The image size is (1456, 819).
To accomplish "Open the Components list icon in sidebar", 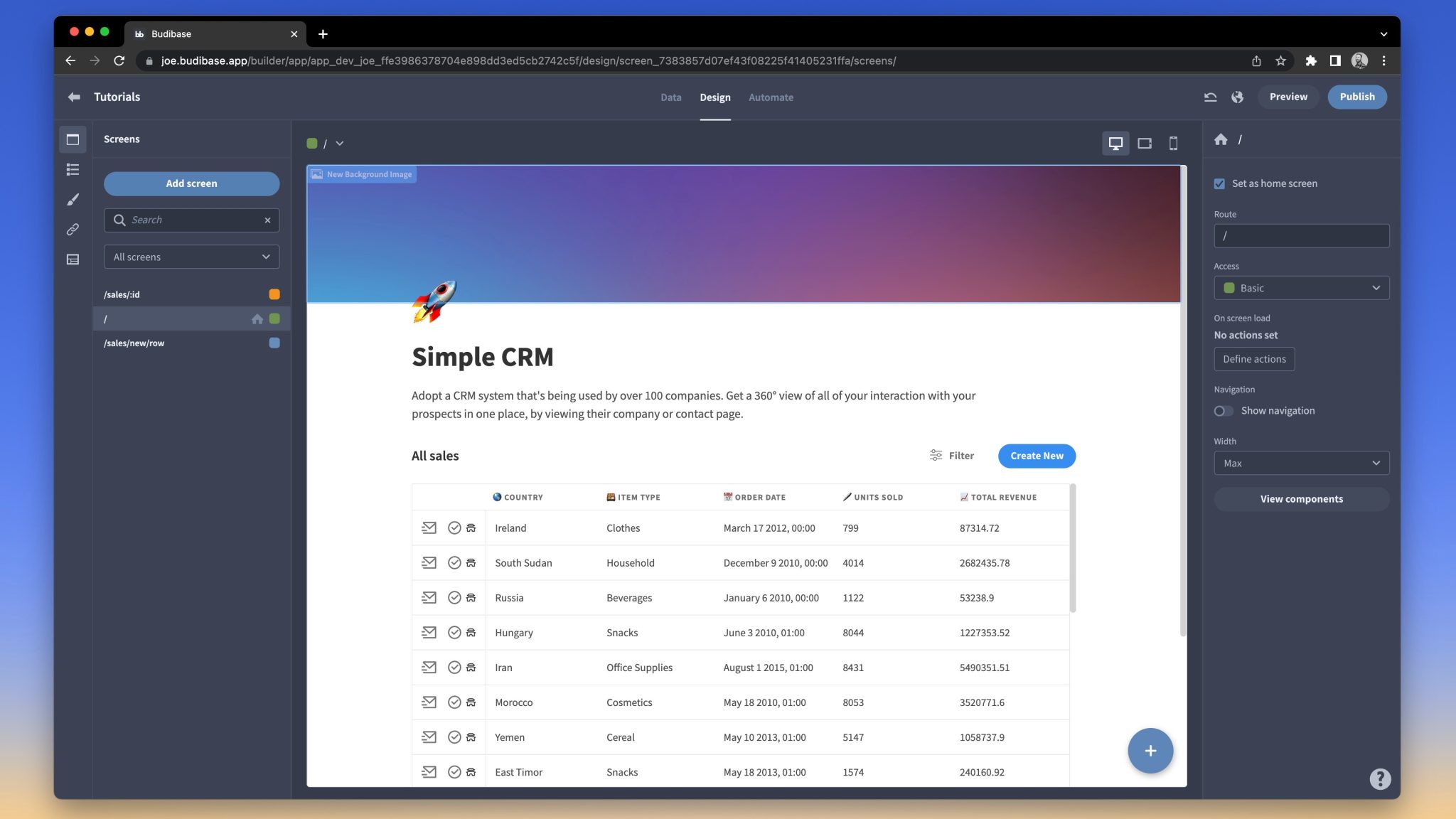I will (73, 169).
